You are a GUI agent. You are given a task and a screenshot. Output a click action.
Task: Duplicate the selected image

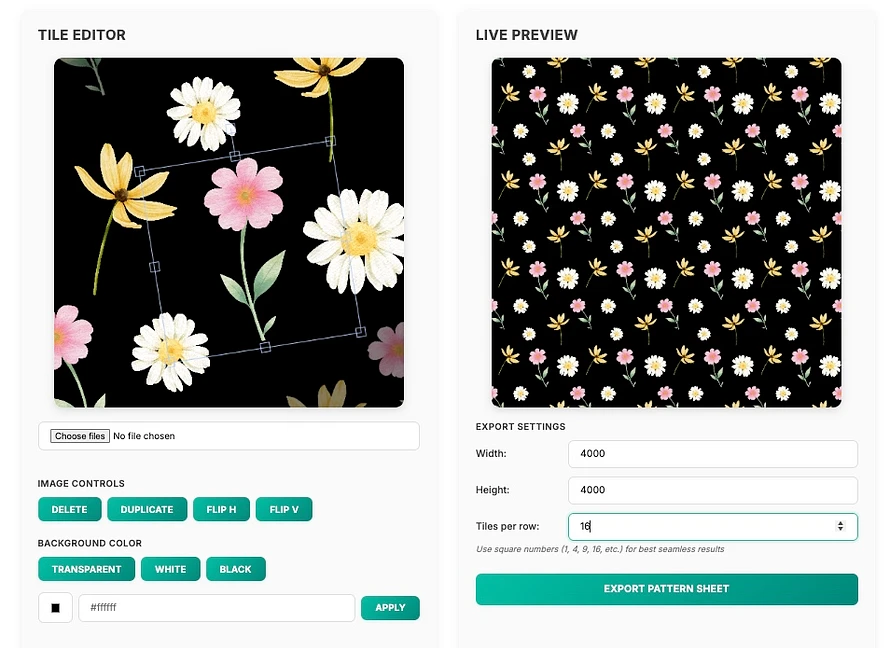tap(147, 509)
